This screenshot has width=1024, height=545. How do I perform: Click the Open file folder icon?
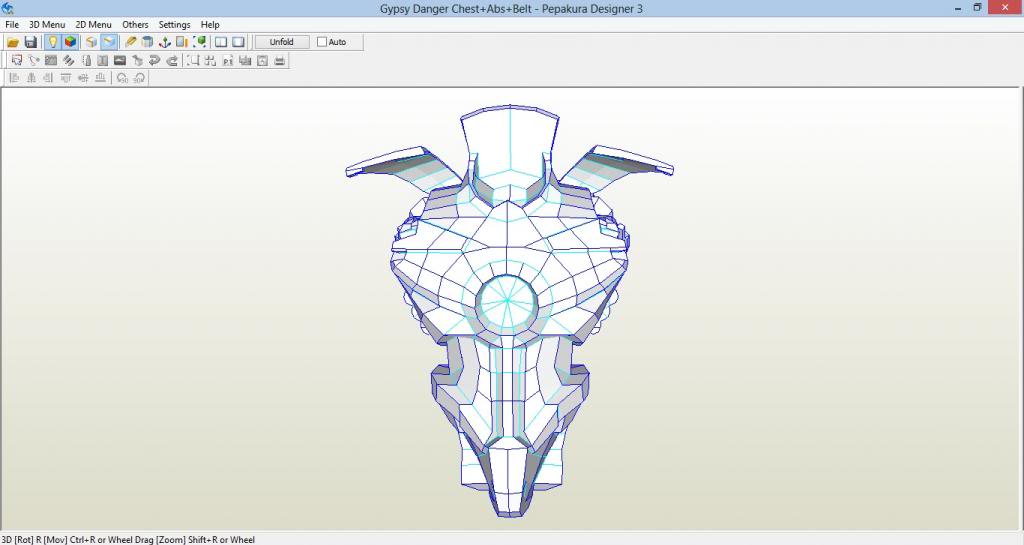(x=12, y=42)
